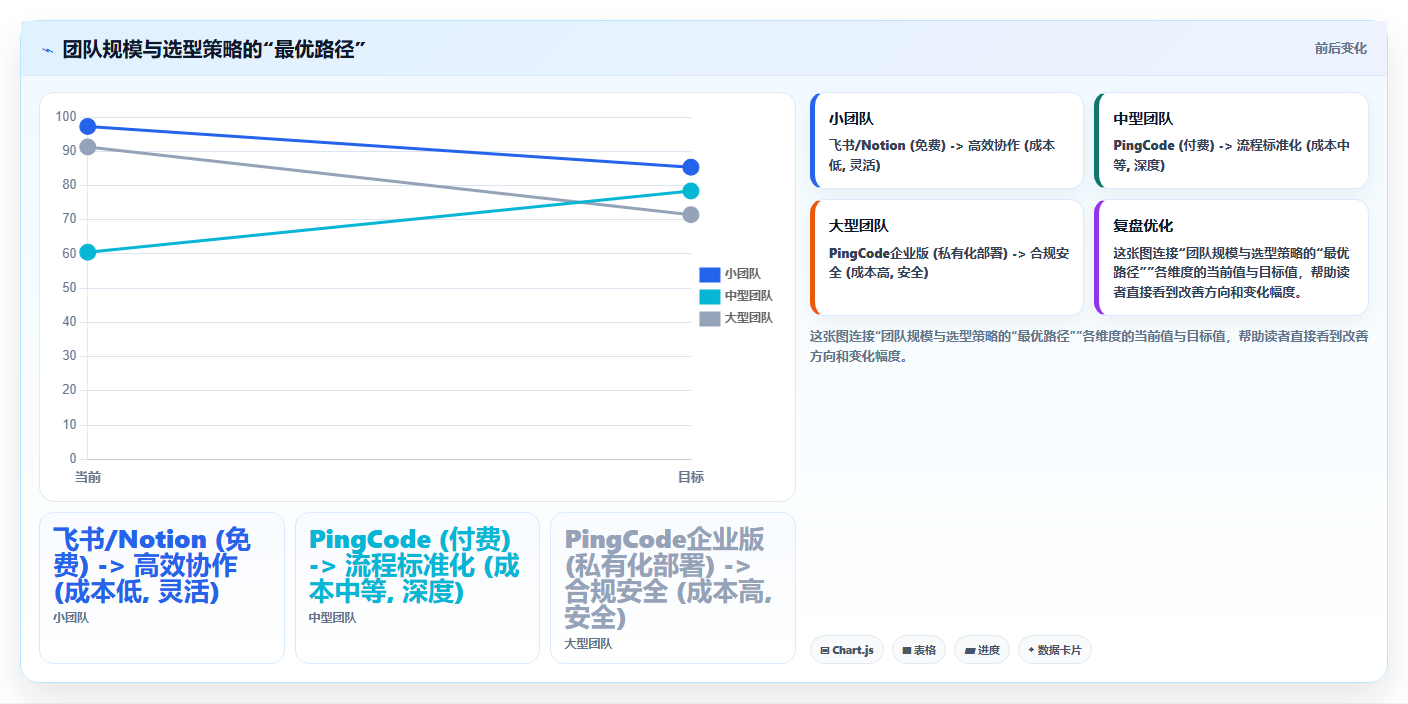This screenshot has height=704, width=1408.
Task: Click 中型团队 caption under the cyan metric
Action: (x=333, y=618)
